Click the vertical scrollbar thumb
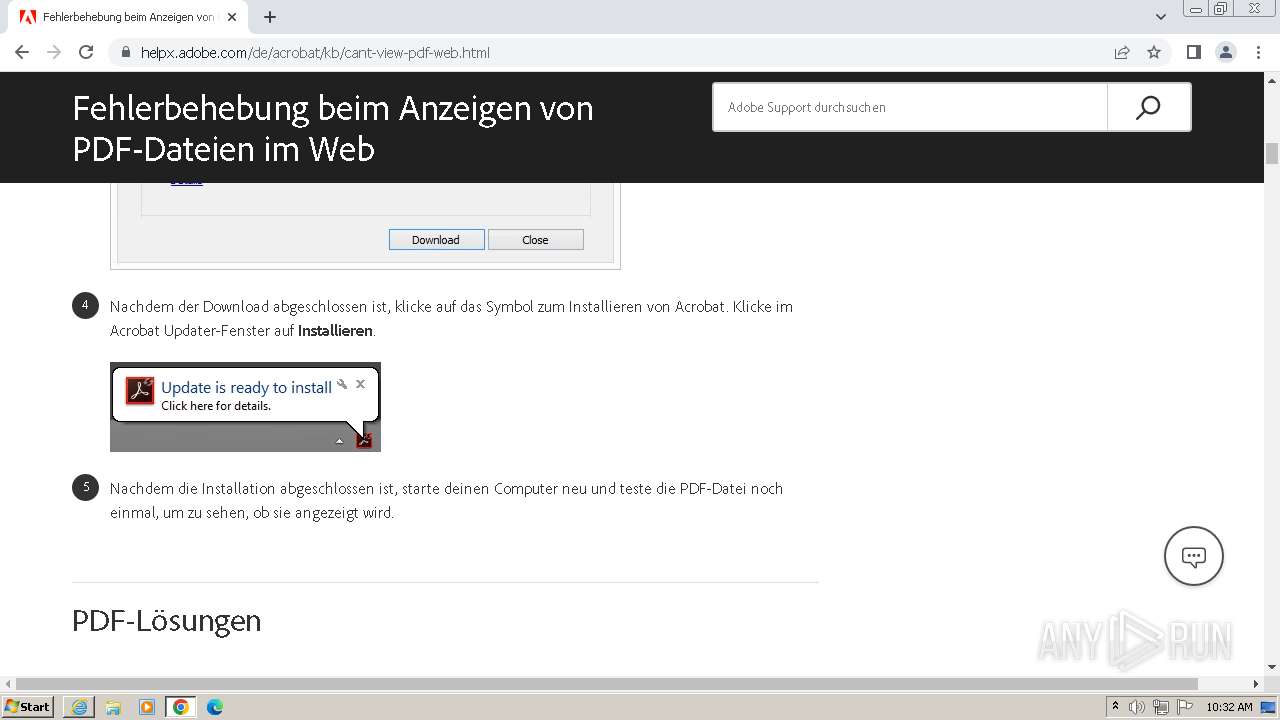The image size is (1280, 720). [1272, 153]
